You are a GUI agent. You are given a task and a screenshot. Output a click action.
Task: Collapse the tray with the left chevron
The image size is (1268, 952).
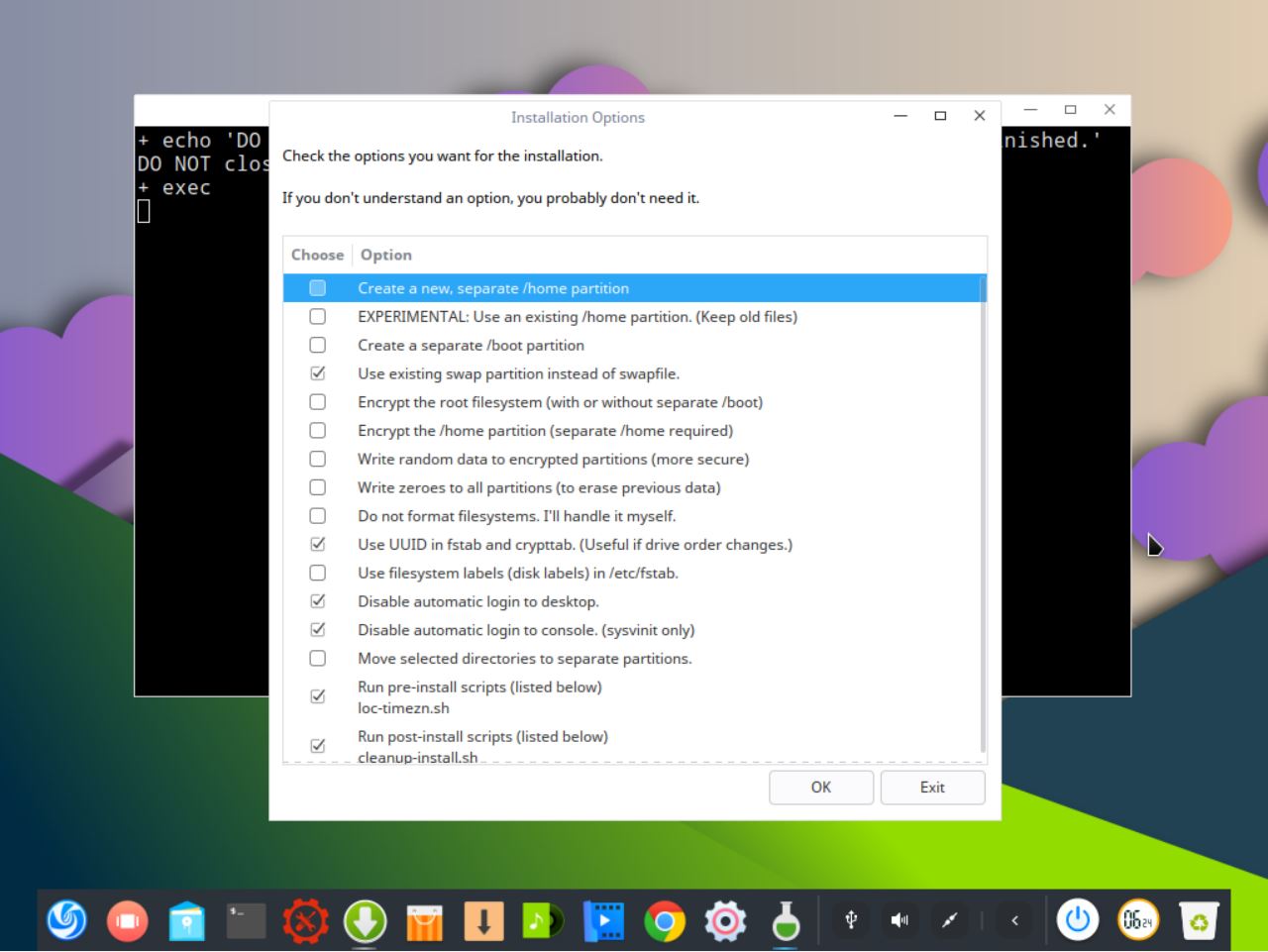1014,920
